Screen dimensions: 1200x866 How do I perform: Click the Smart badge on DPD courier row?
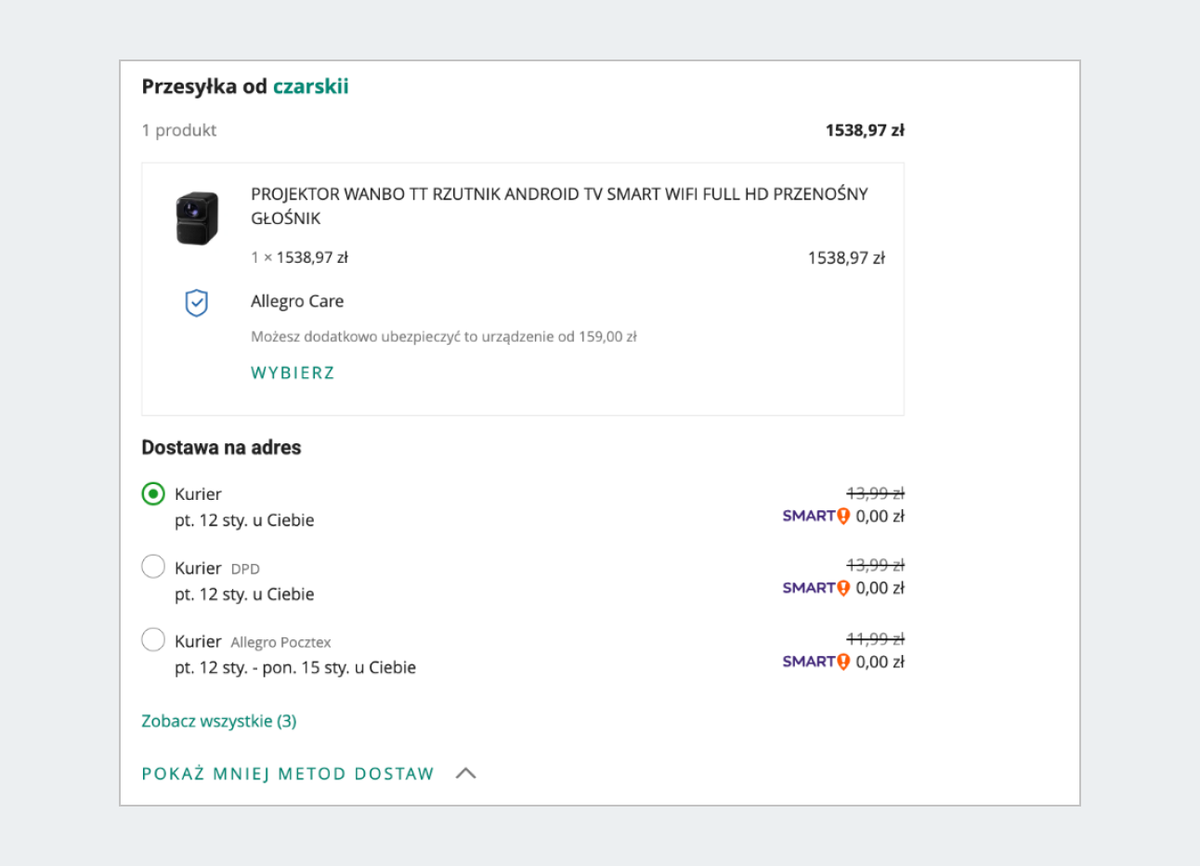[815, 588]
